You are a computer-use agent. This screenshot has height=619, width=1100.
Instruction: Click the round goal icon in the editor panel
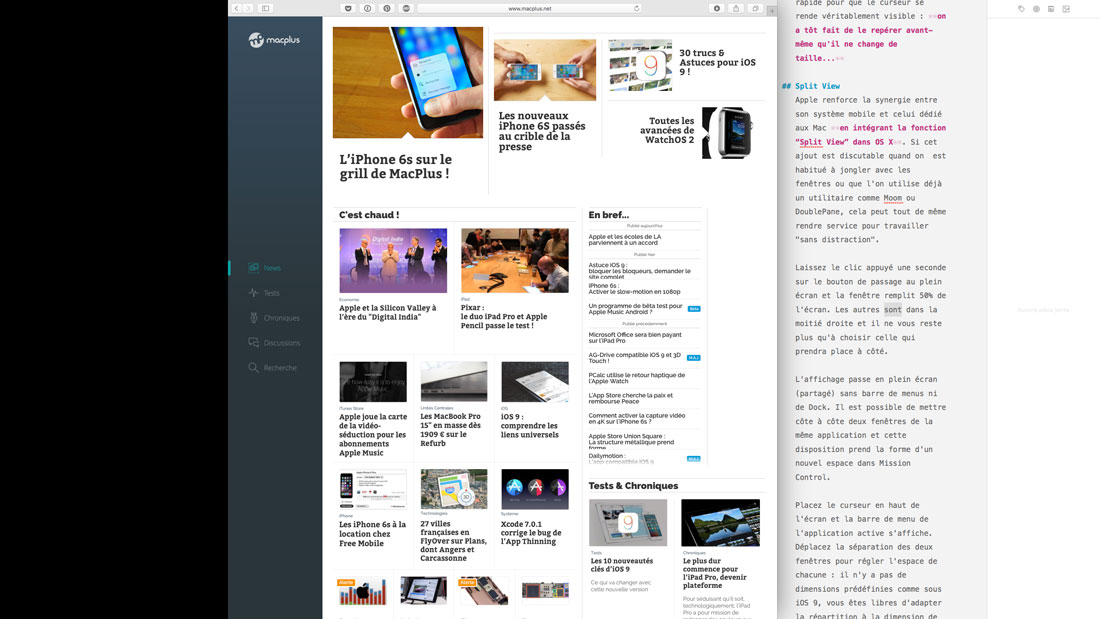pyautogui.click(x=1036, y=9)
